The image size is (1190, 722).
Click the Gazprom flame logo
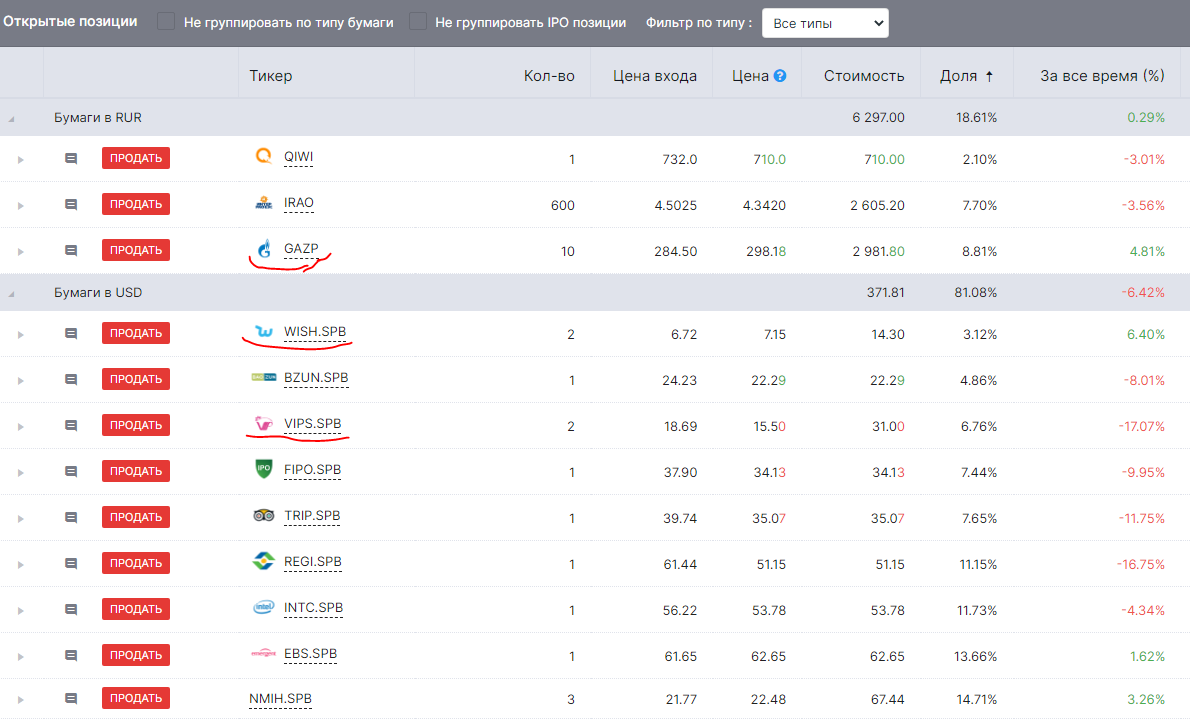(x=264, y=248)
